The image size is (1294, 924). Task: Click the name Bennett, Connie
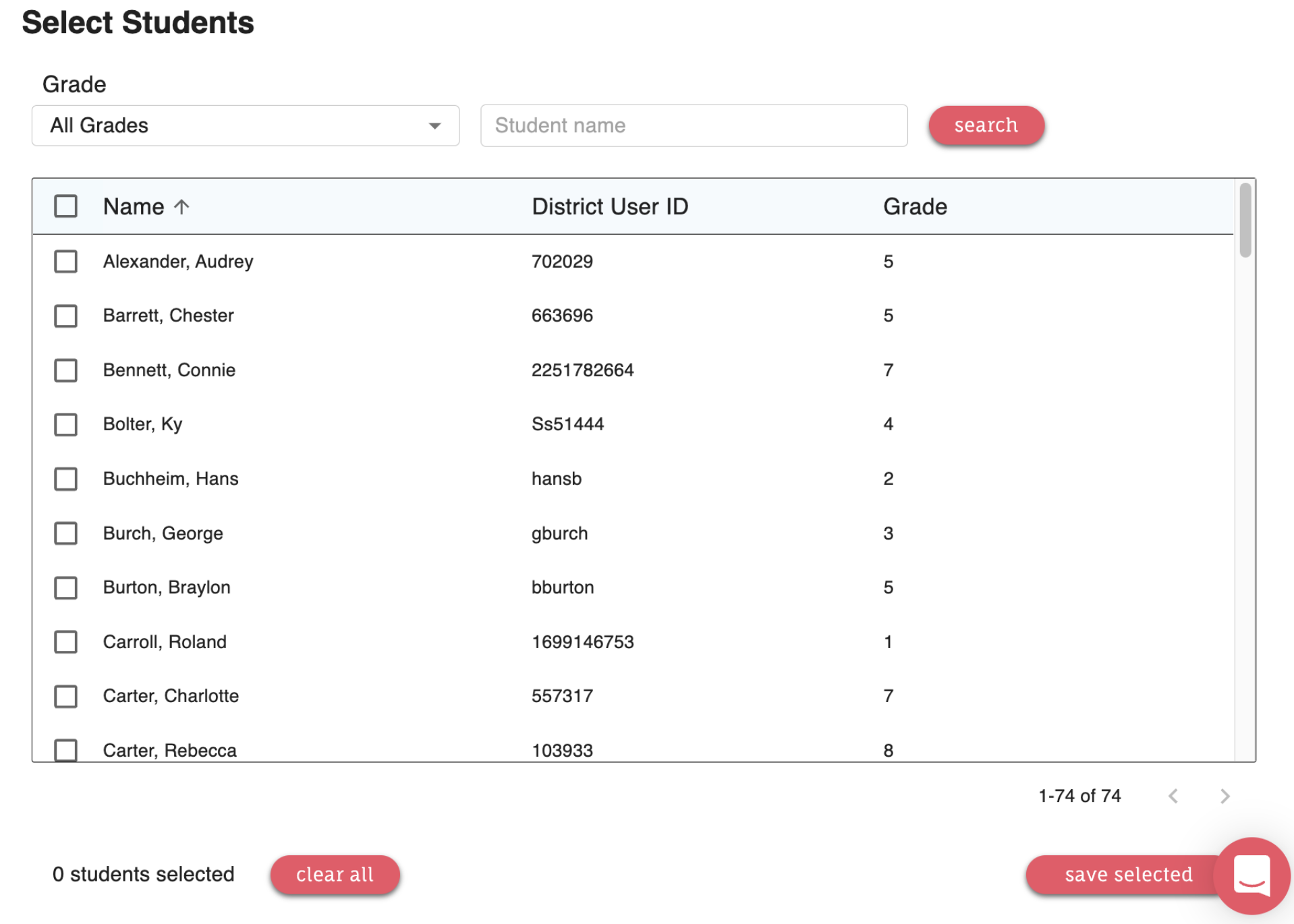tap(169, 370)
